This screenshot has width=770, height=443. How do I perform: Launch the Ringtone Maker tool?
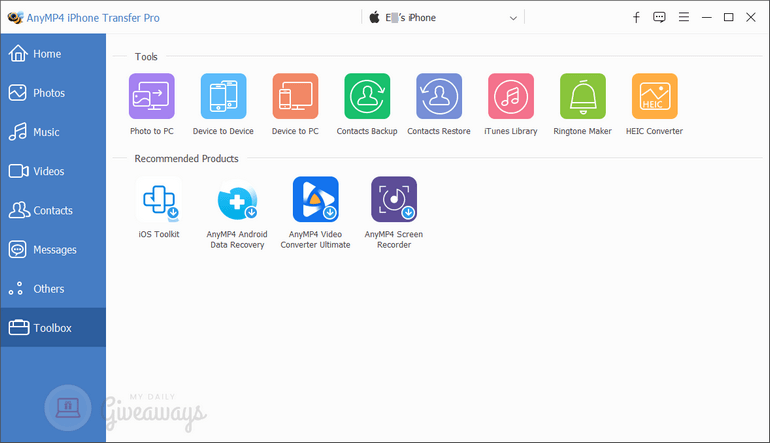click(x=582, y=96)
